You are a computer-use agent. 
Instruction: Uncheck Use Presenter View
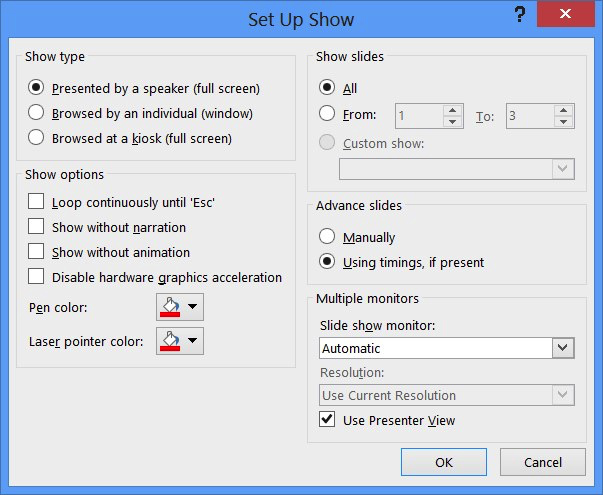[x=327, y=420]
